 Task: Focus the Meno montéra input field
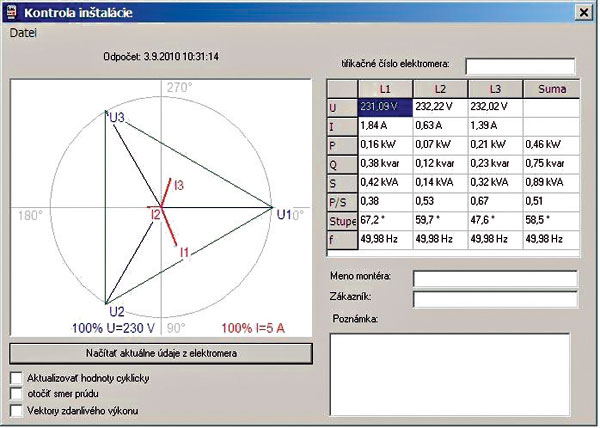pos(495,278)
